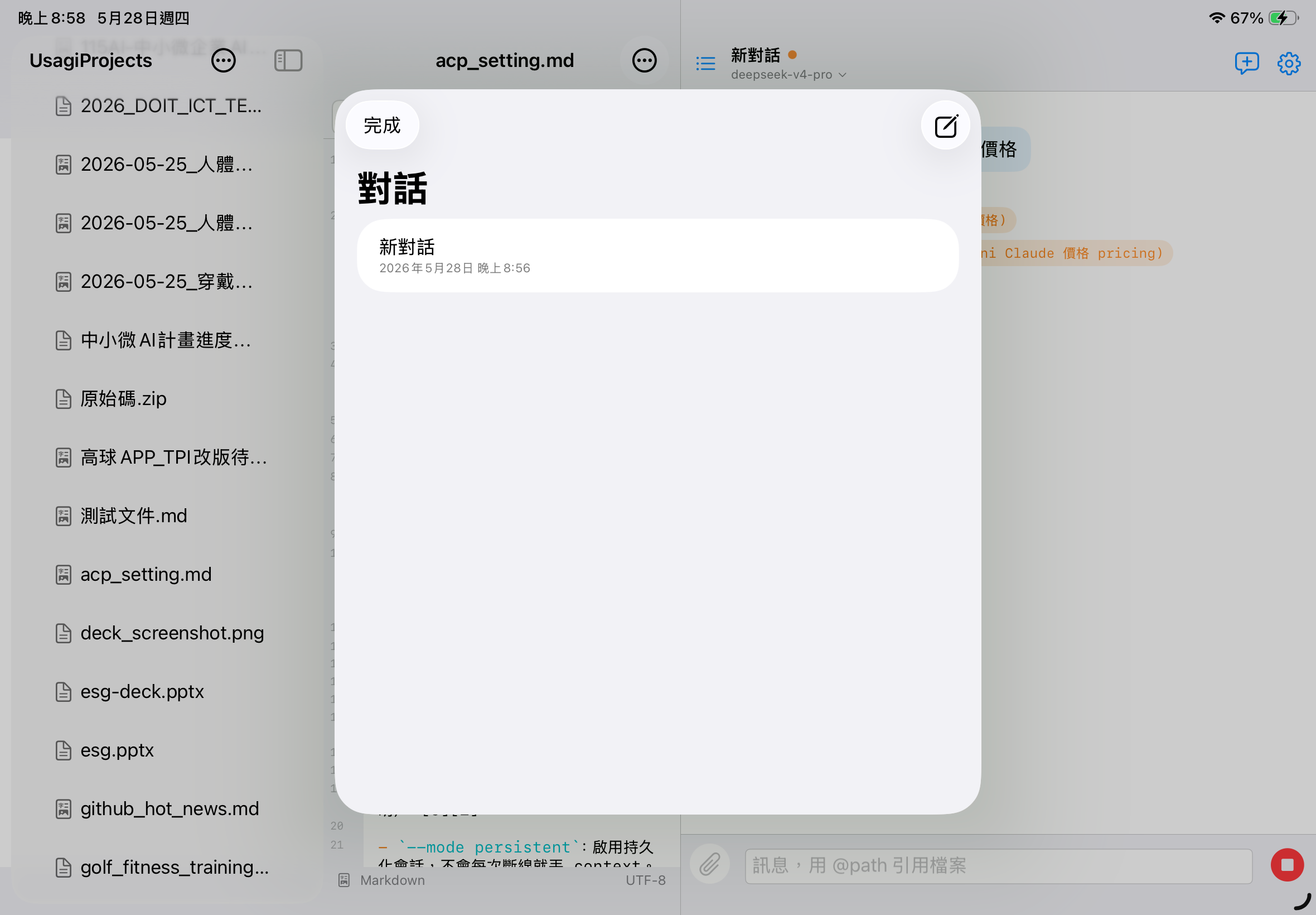The image size is (1316, 915).
Task: Open the UsagiProjects more options ellipsis
Action: 224,60
